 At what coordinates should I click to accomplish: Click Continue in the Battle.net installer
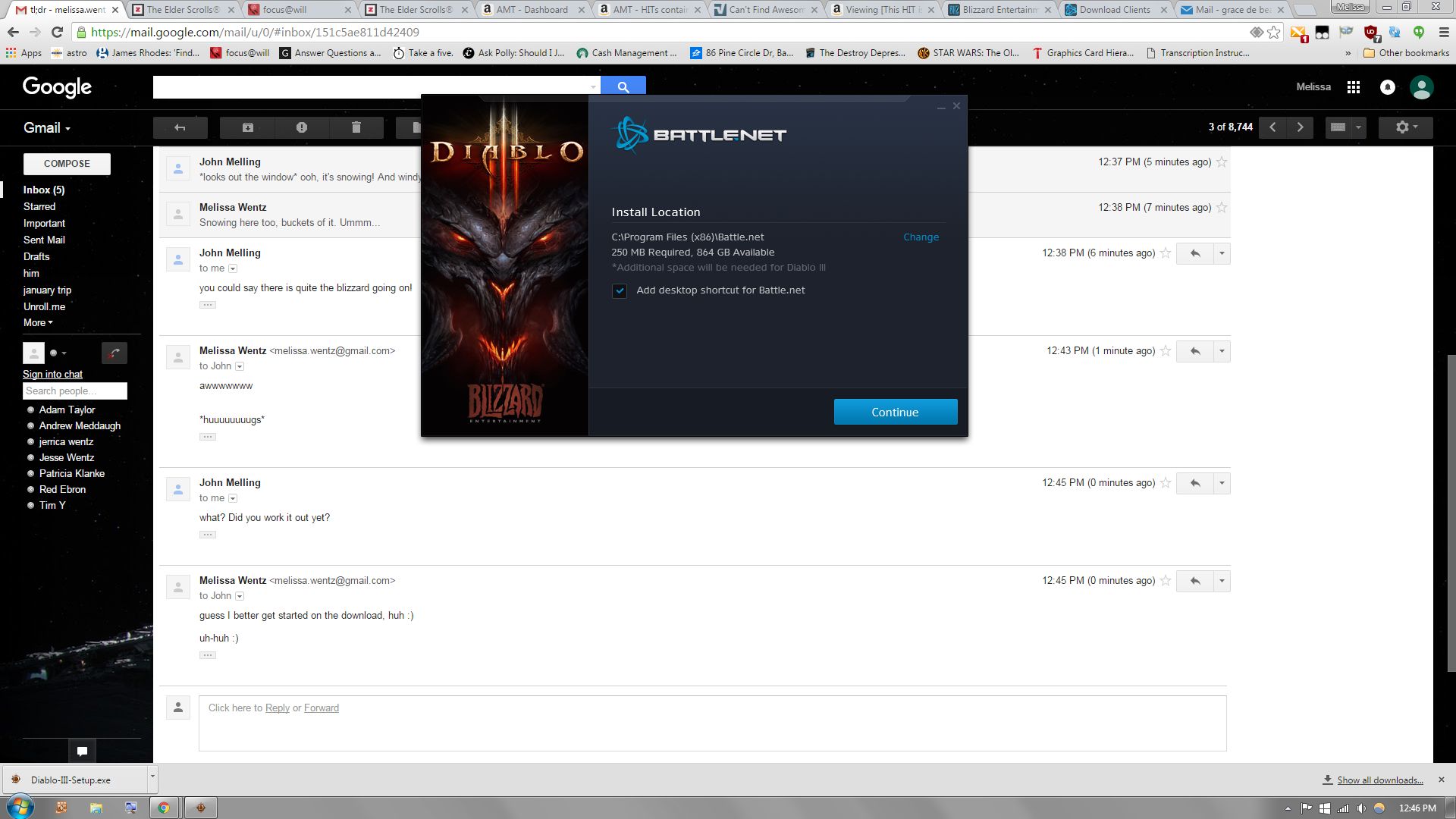(x=896, y=413)
